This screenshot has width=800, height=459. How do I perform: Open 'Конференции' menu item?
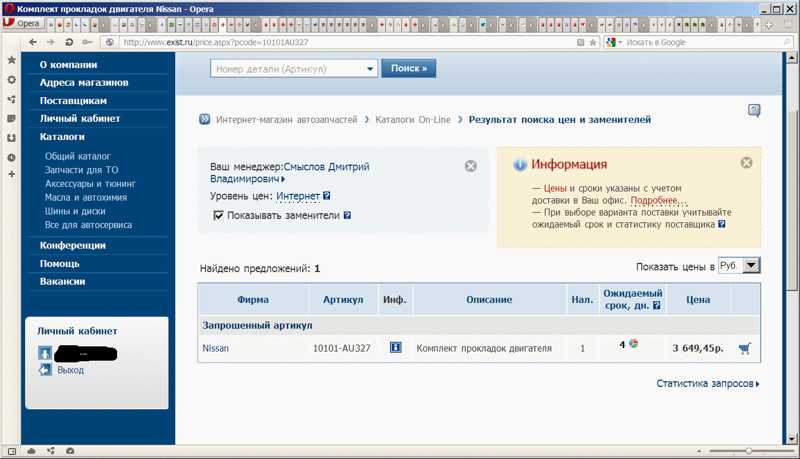(73, 245)
